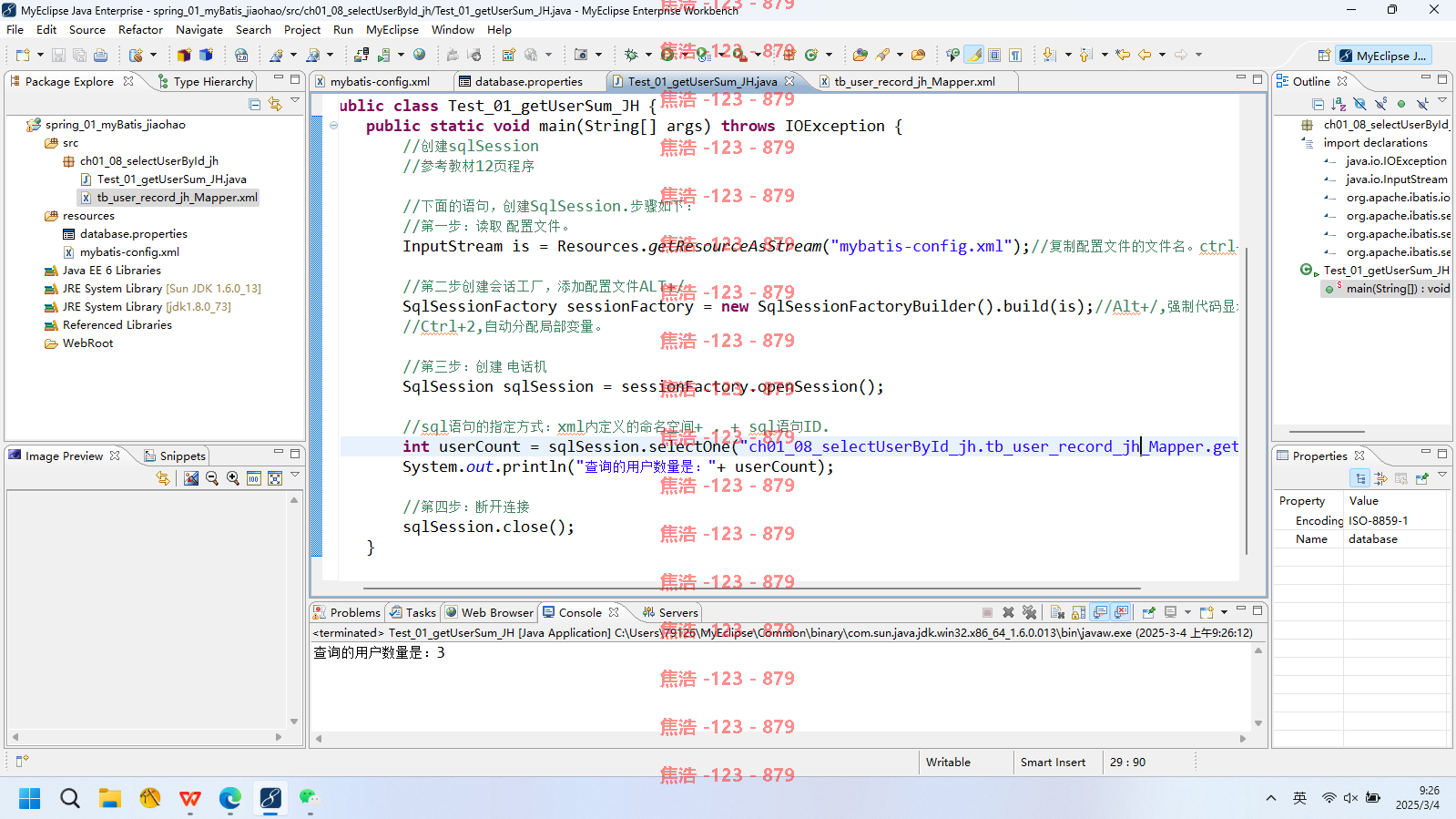Click Remove Launch X icon in Console
This screenshot has width=1456, height=819.
point(1008,612)
